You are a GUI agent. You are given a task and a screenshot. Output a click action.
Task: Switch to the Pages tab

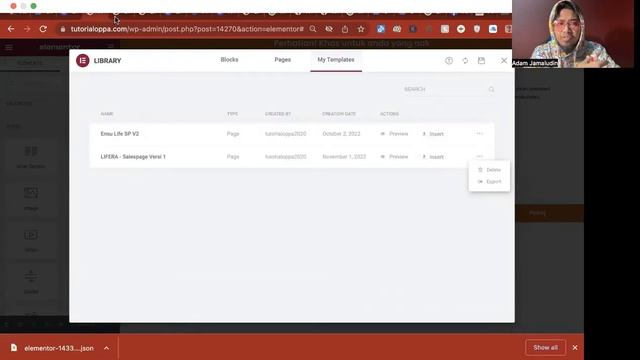(282, 60)
